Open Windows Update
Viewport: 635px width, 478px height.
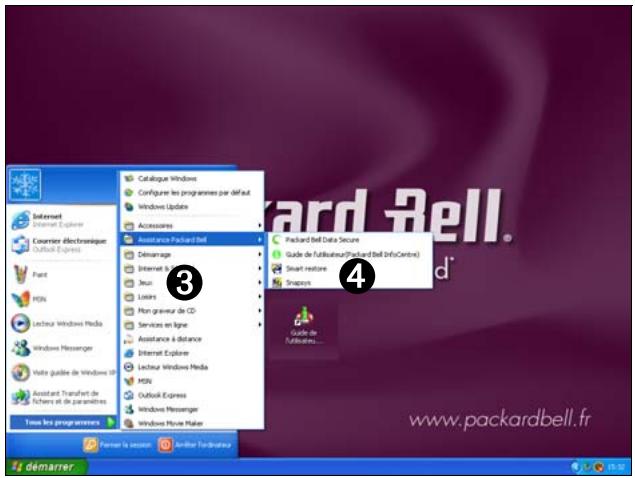pos(192,207)
